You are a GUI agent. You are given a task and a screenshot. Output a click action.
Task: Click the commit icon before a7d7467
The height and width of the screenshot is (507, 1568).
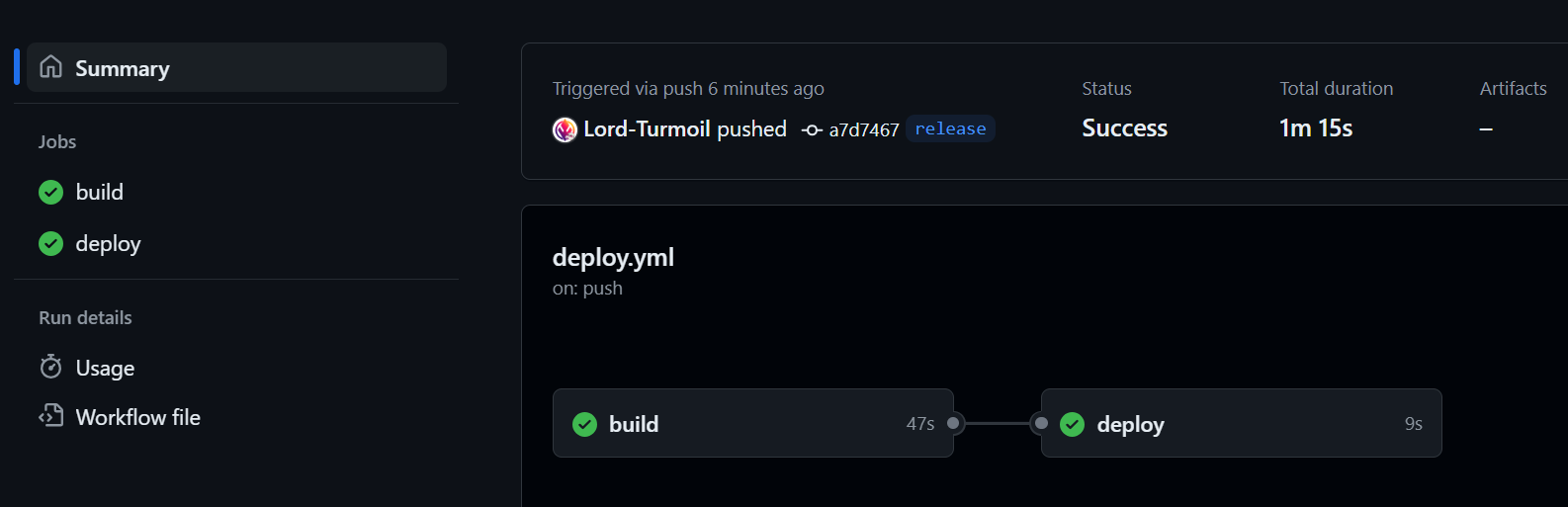tap(812, 130)
